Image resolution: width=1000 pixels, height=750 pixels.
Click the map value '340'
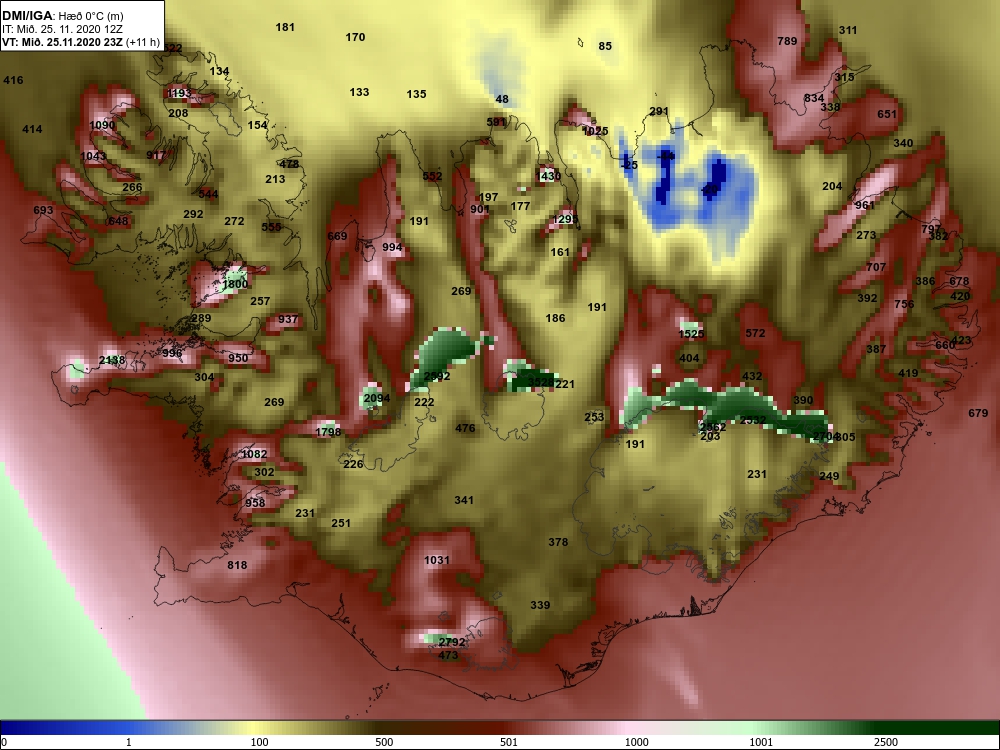pyautogui.click(x=903, y=143)
